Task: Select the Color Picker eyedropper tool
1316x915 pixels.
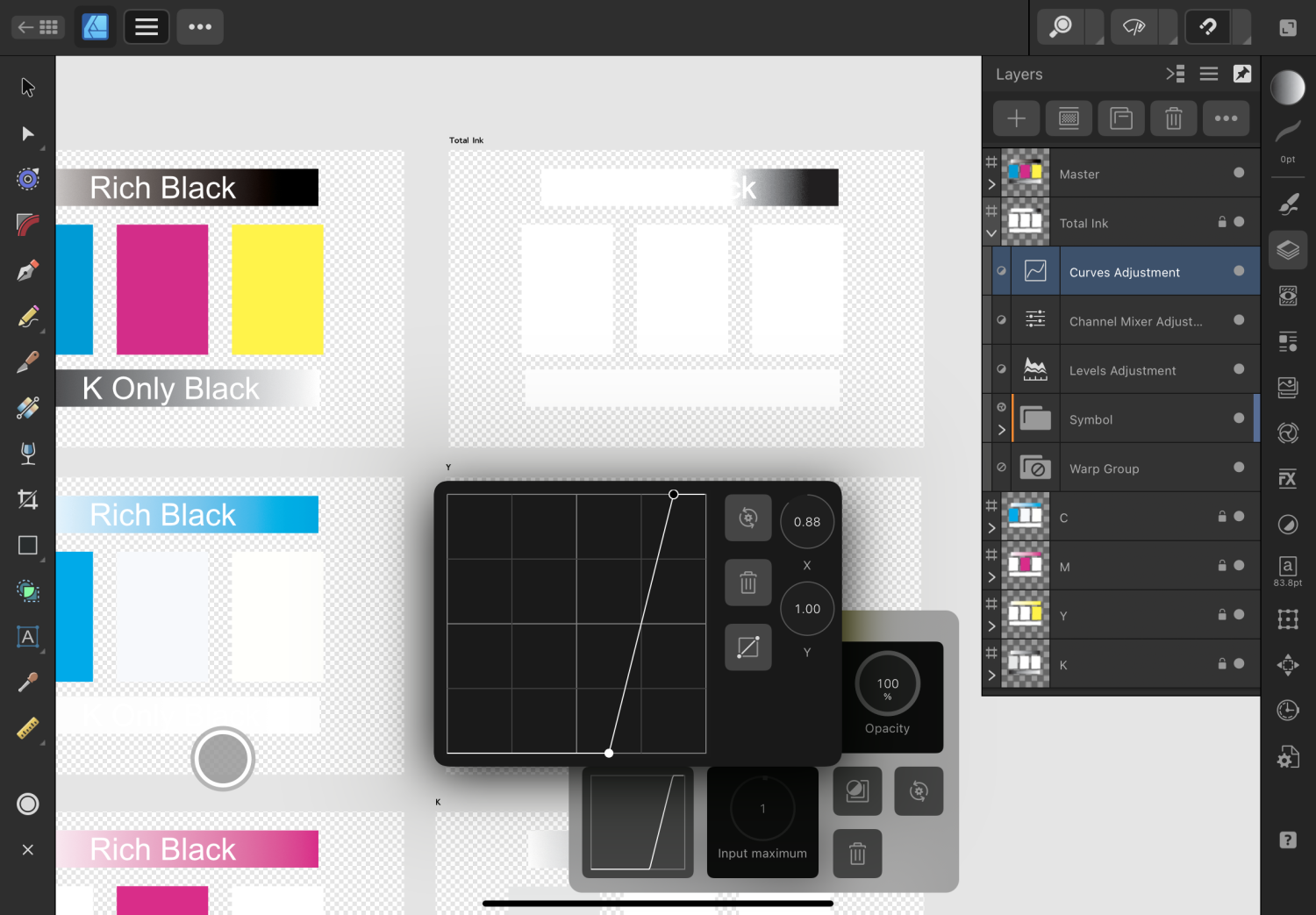Action: [x=26, y=681]
